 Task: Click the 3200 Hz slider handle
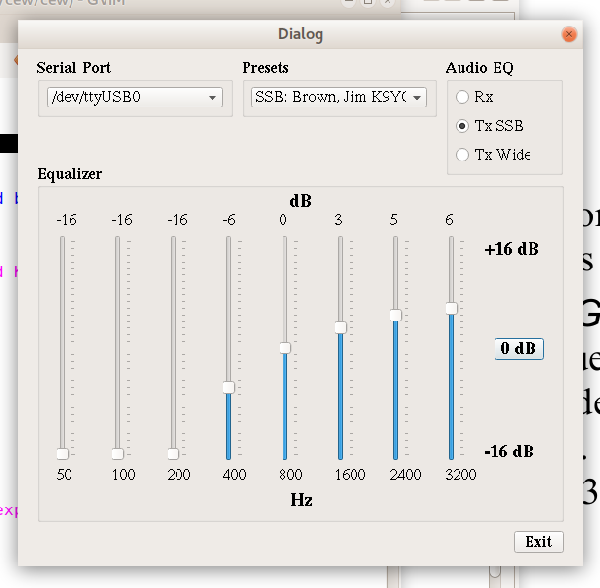[452, 308]
